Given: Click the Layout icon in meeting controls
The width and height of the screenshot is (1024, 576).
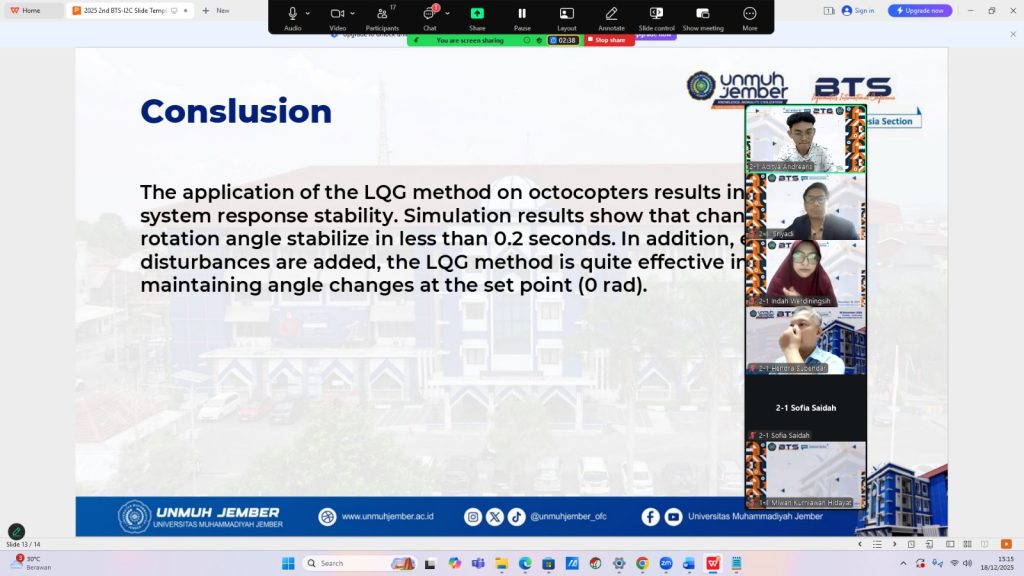Looking at the screenshot, I should pyautogui.click(x=566, y=14).
